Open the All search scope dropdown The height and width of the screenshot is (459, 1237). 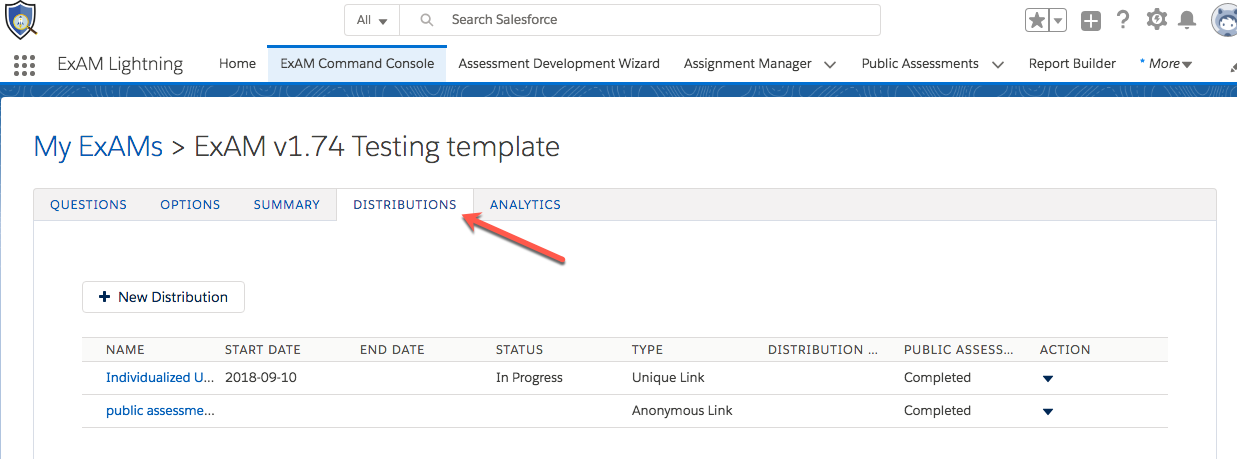click(x=372, y=20)
